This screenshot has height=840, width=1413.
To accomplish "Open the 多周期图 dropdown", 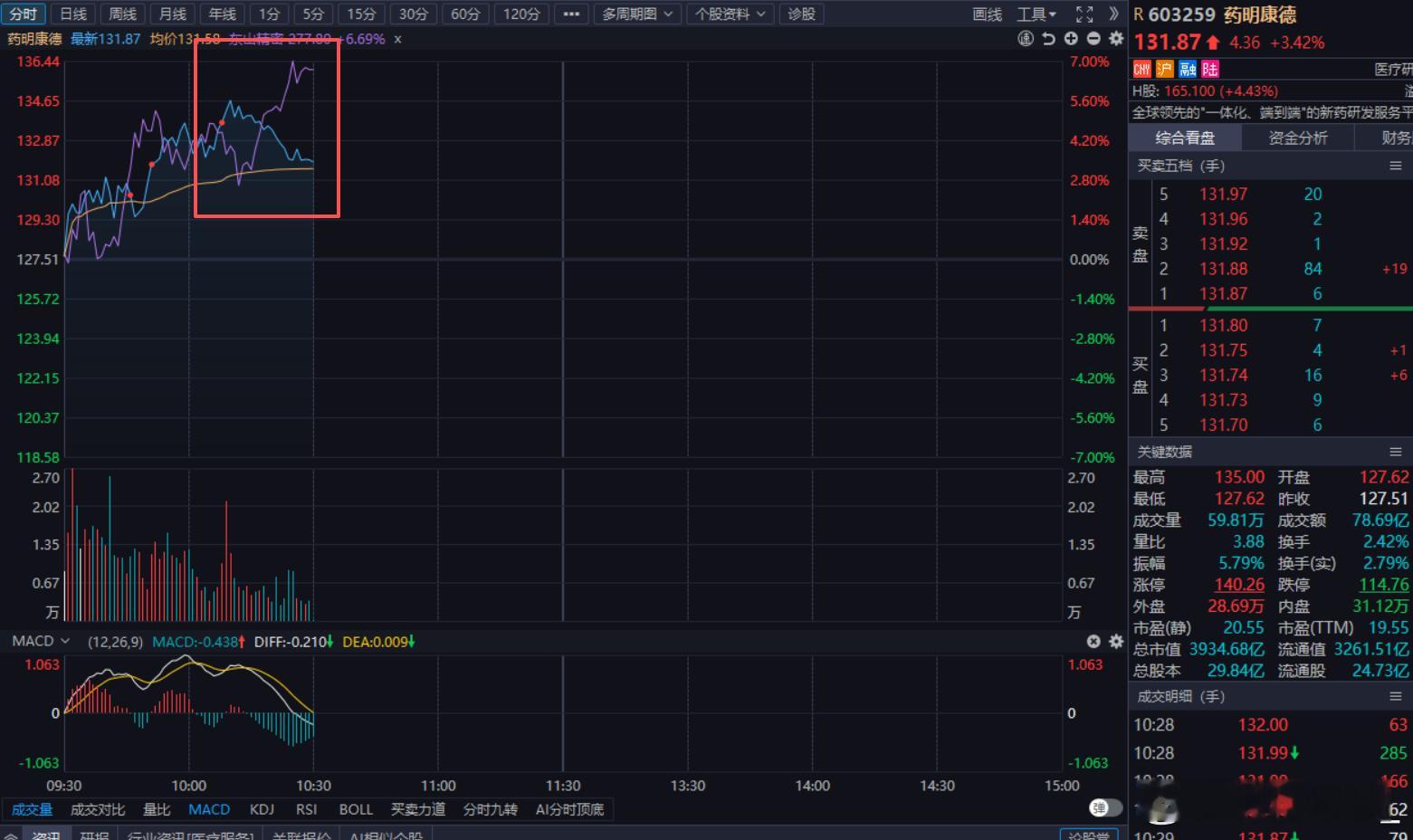I will point(638,14).
